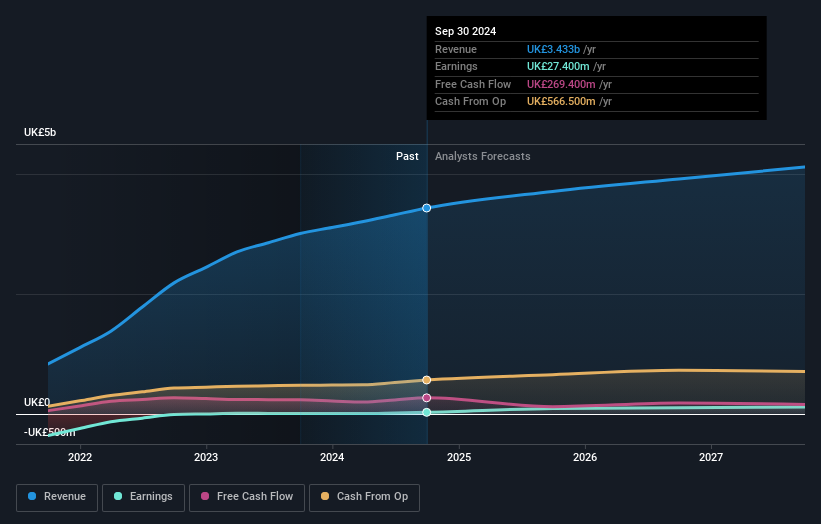Screen dimensions: 821x524
Task: Click the 2025 x-axis label
Action: [x=459, y=457]
